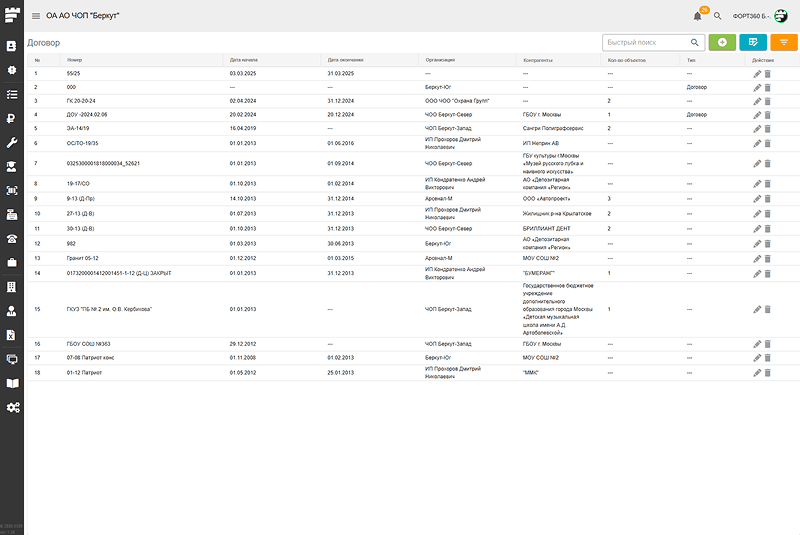Viewport: 800px width, 535px height.
Task: Delete contract ГБОУ СОШ №363 trash icon
Action: point(767,344)
